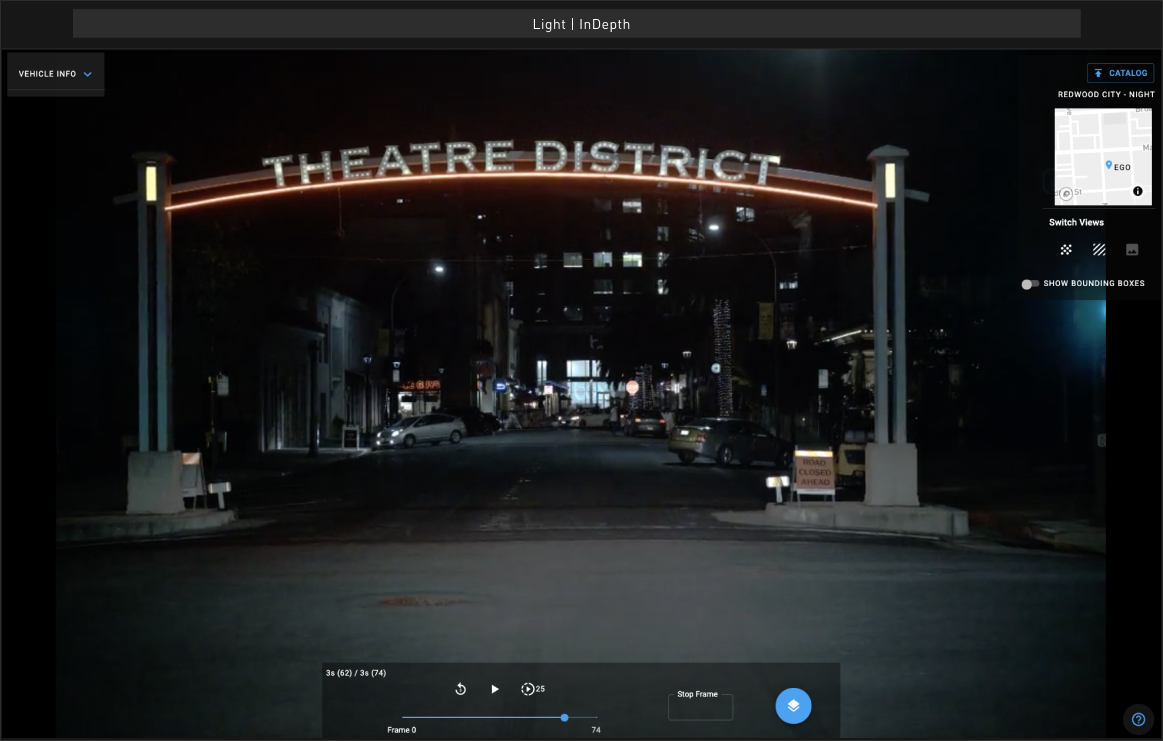
Task: Click the Redwood City - Night scene label
Action: 1105,94
